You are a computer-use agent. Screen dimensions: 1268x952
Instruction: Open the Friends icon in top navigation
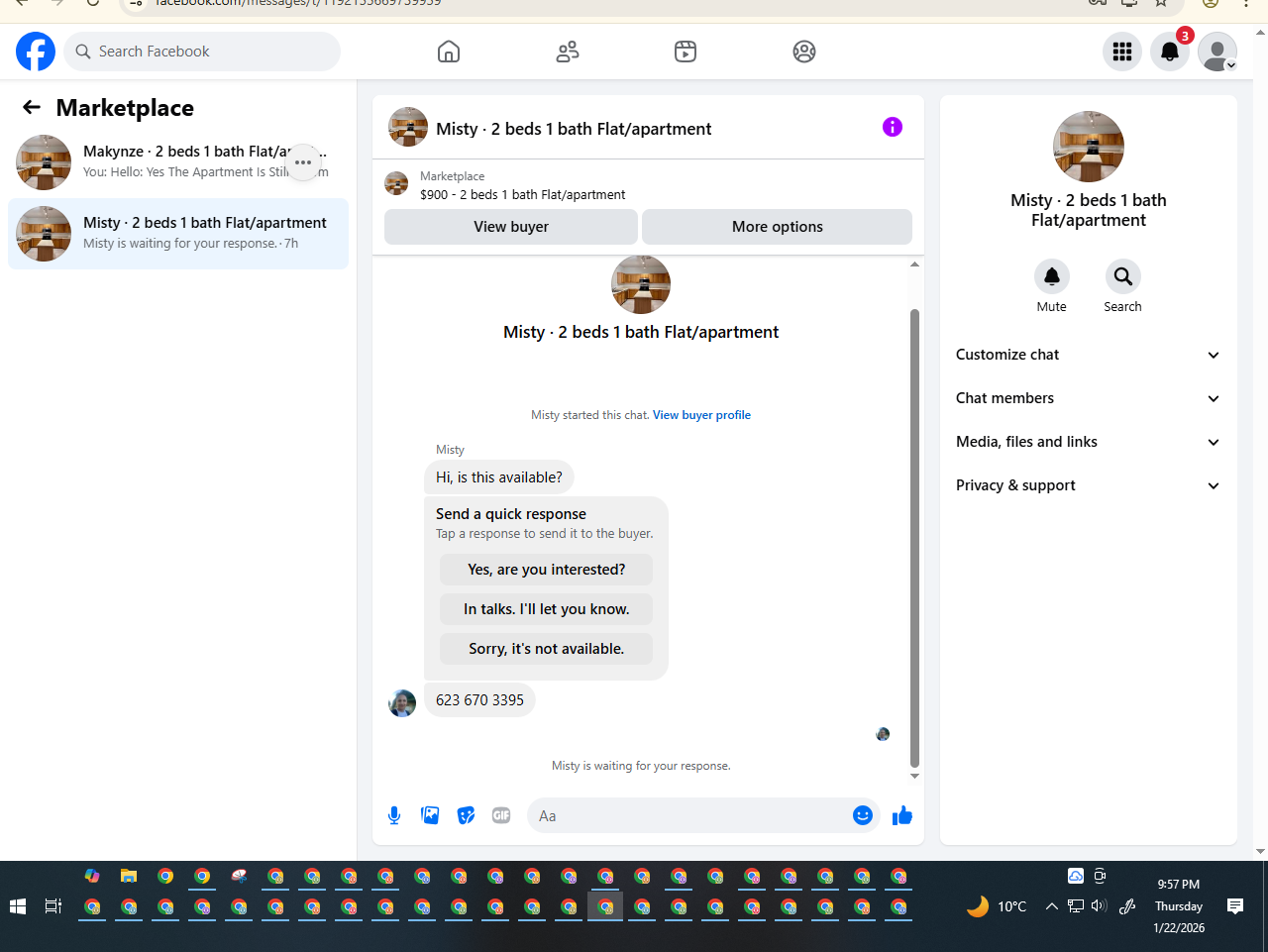pyautogui.click(x=568, y=52)
